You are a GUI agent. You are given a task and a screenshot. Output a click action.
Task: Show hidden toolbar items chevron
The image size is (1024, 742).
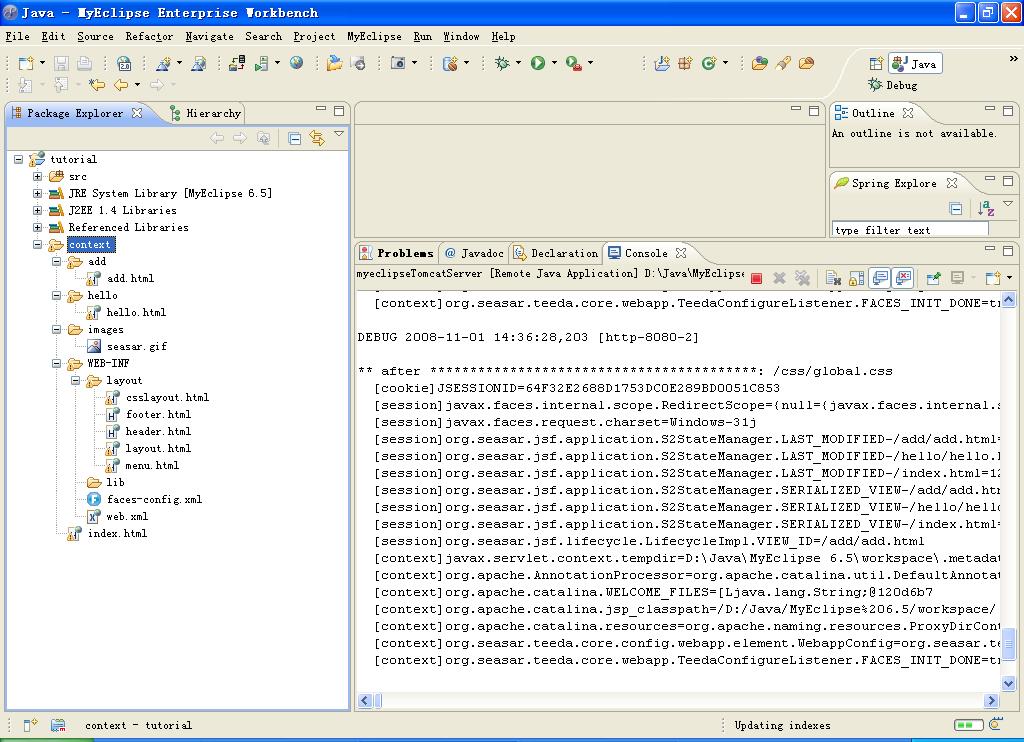click(1014, 59)
